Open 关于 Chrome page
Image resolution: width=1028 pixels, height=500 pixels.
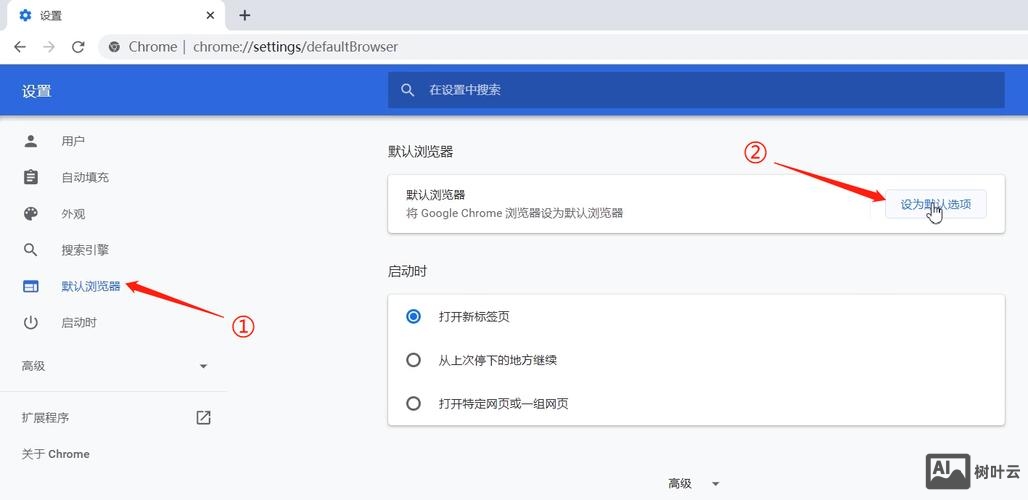coord(56,453)
